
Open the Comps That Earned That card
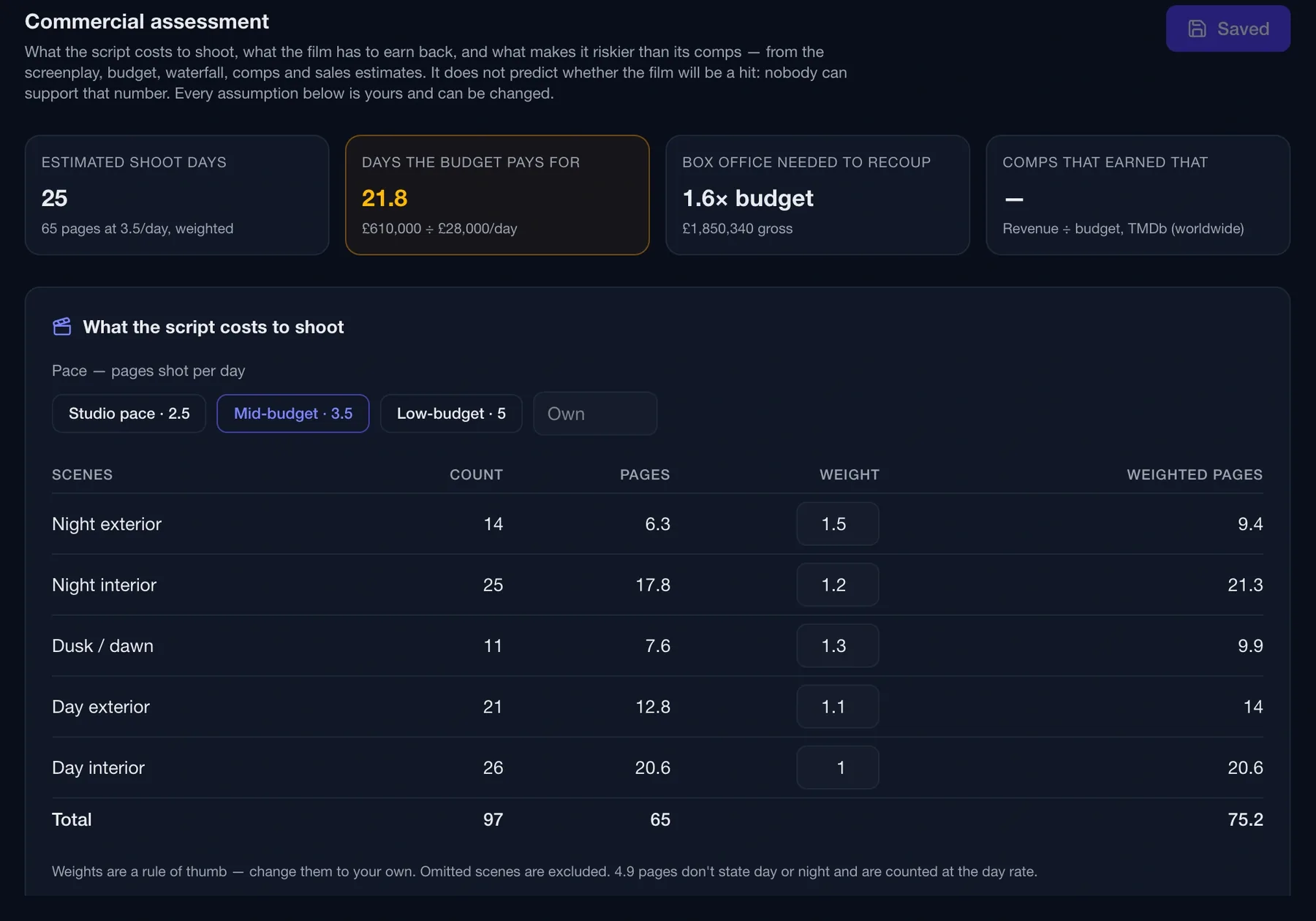(x=1138, y=195)
